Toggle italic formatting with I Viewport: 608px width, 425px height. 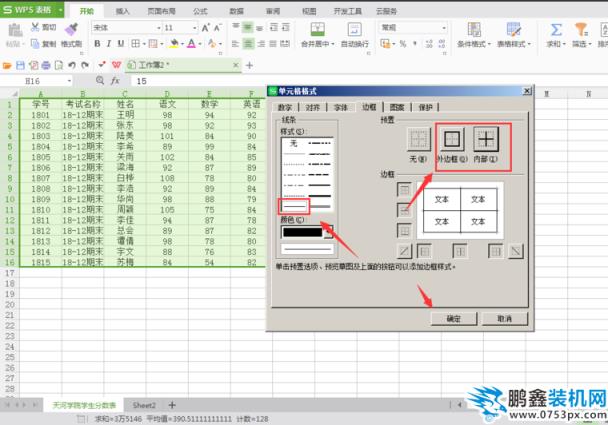point(109,43)
